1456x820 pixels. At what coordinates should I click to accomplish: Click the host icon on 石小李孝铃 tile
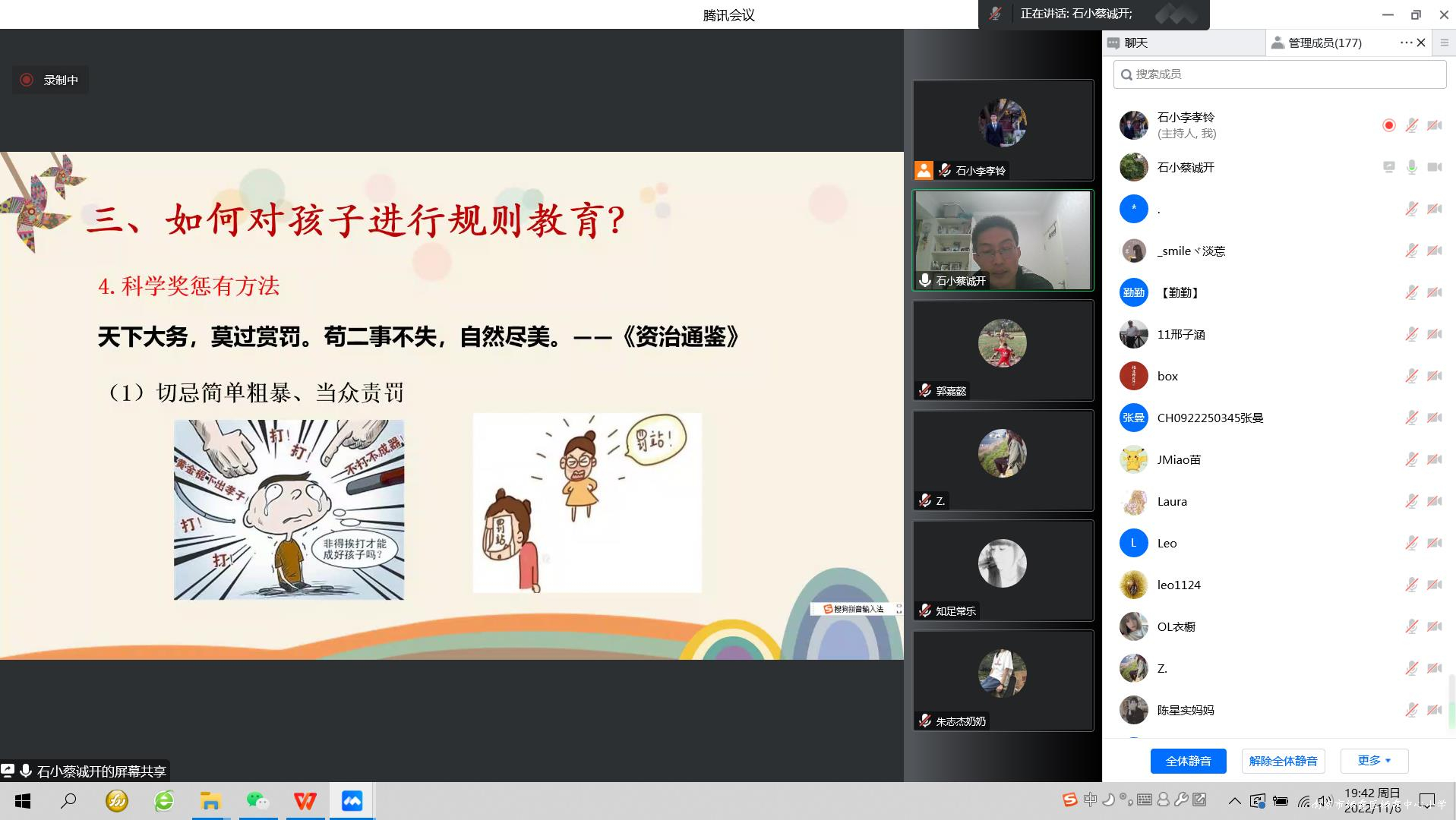(924, 170)
